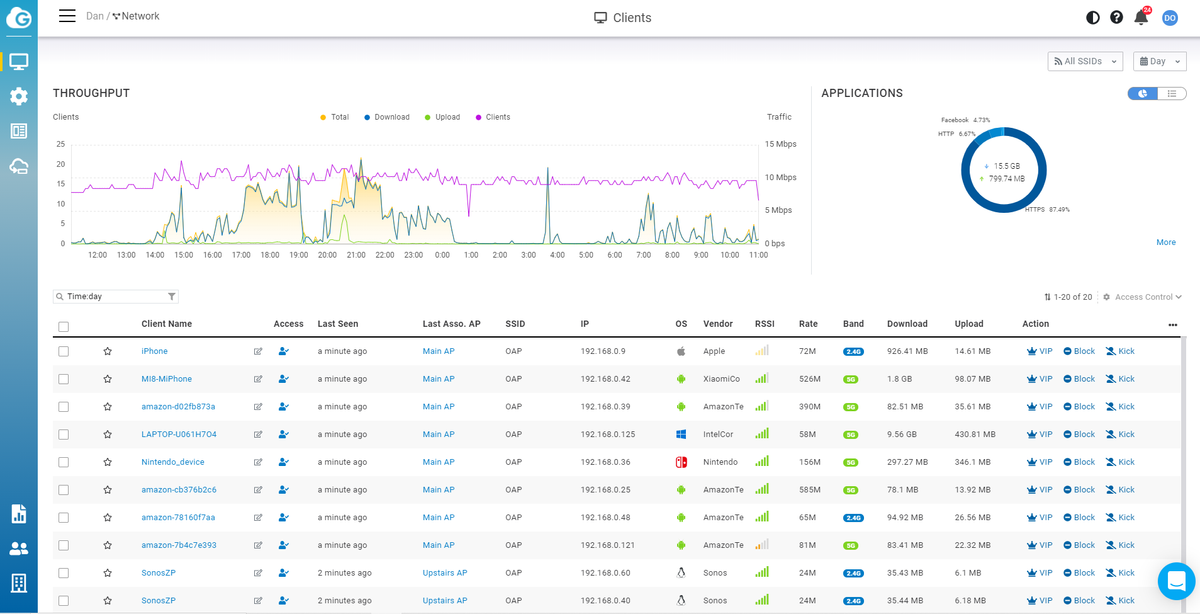This screenshot has height=614, width=1200.
Task: Expand the All SSIDs dropdown
Action: click(1084, 61)
